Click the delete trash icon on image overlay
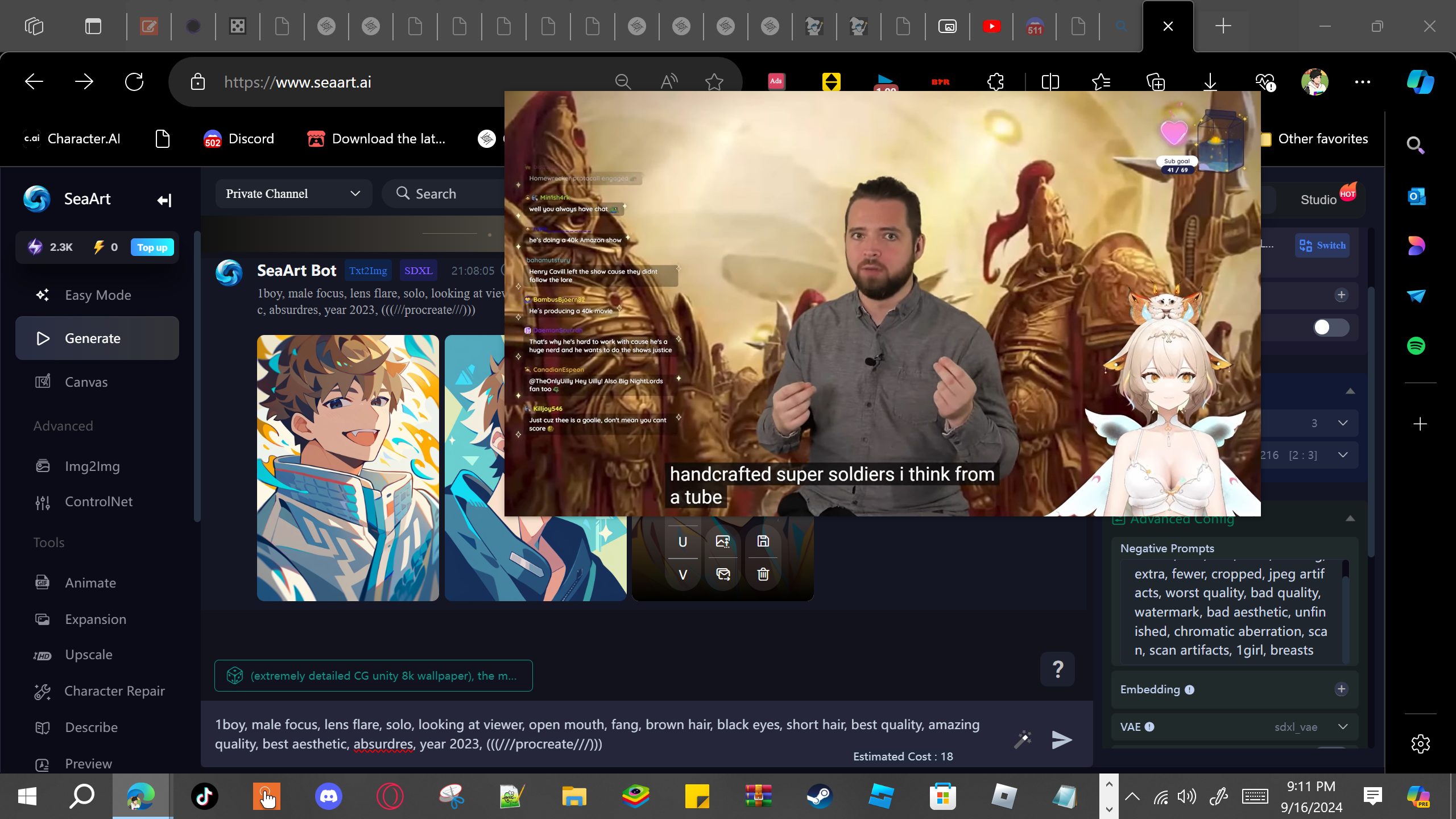The image size is (1456, 819). click(x=763, y=574)
